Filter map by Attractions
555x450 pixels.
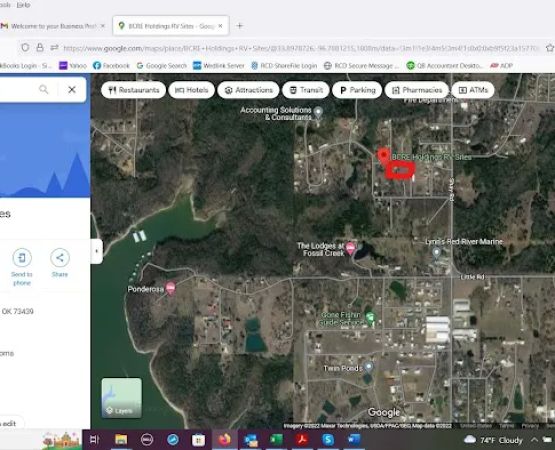pyautogui.click(x=248, y=90)
